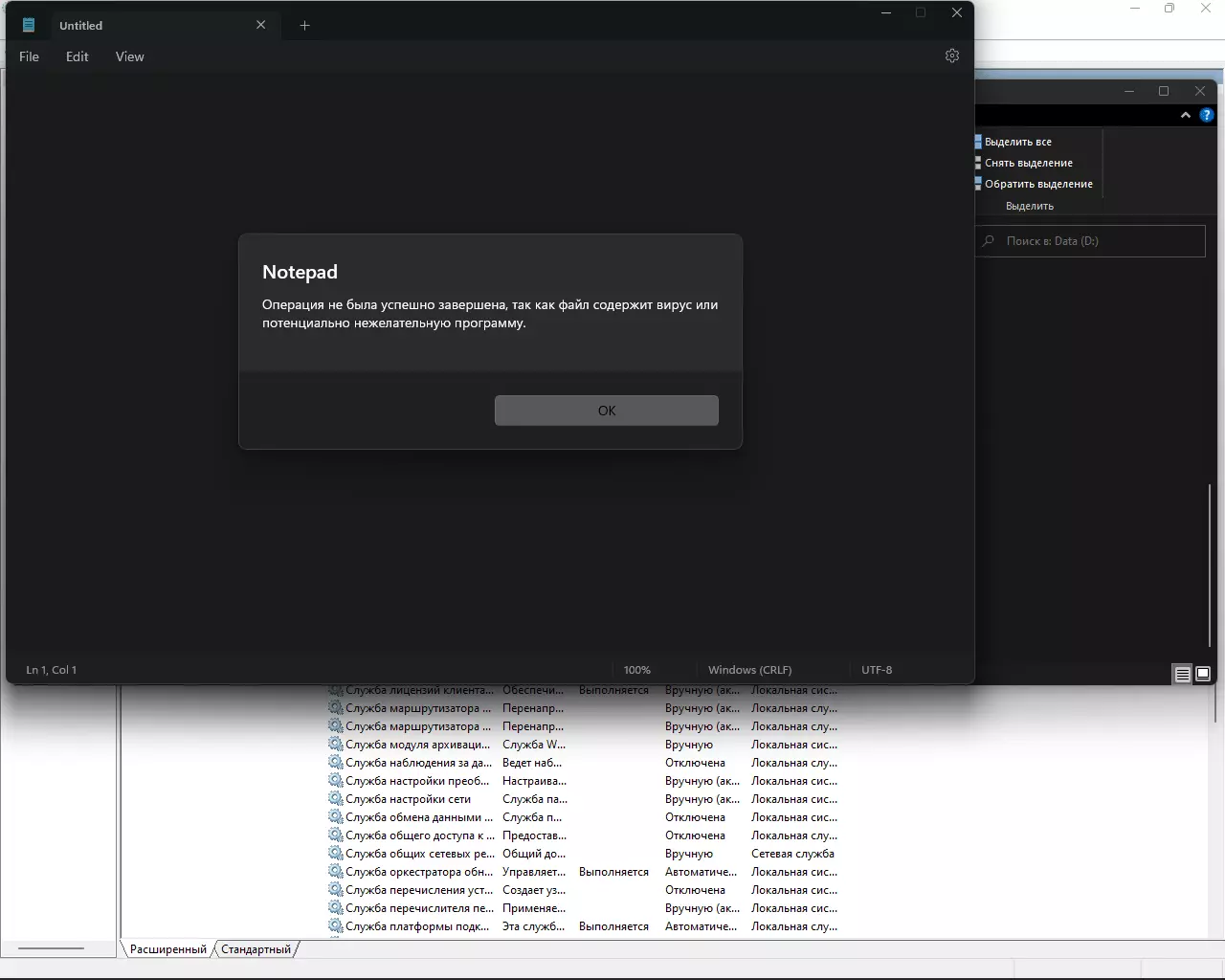Viewport: 1225px width, 980px height.
Task: Click gear icon of Служба общего доступа к
Action: (335, 835)
